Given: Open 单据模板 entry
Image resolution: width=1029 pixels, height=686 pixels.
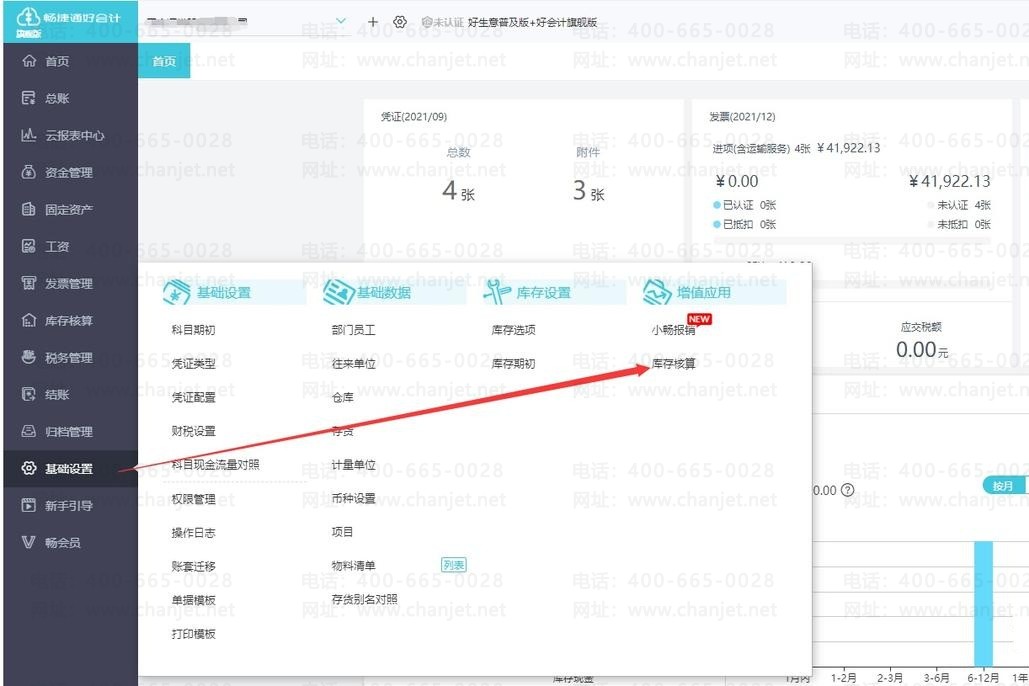Looking at the screenshot, I should coord(194,600).
